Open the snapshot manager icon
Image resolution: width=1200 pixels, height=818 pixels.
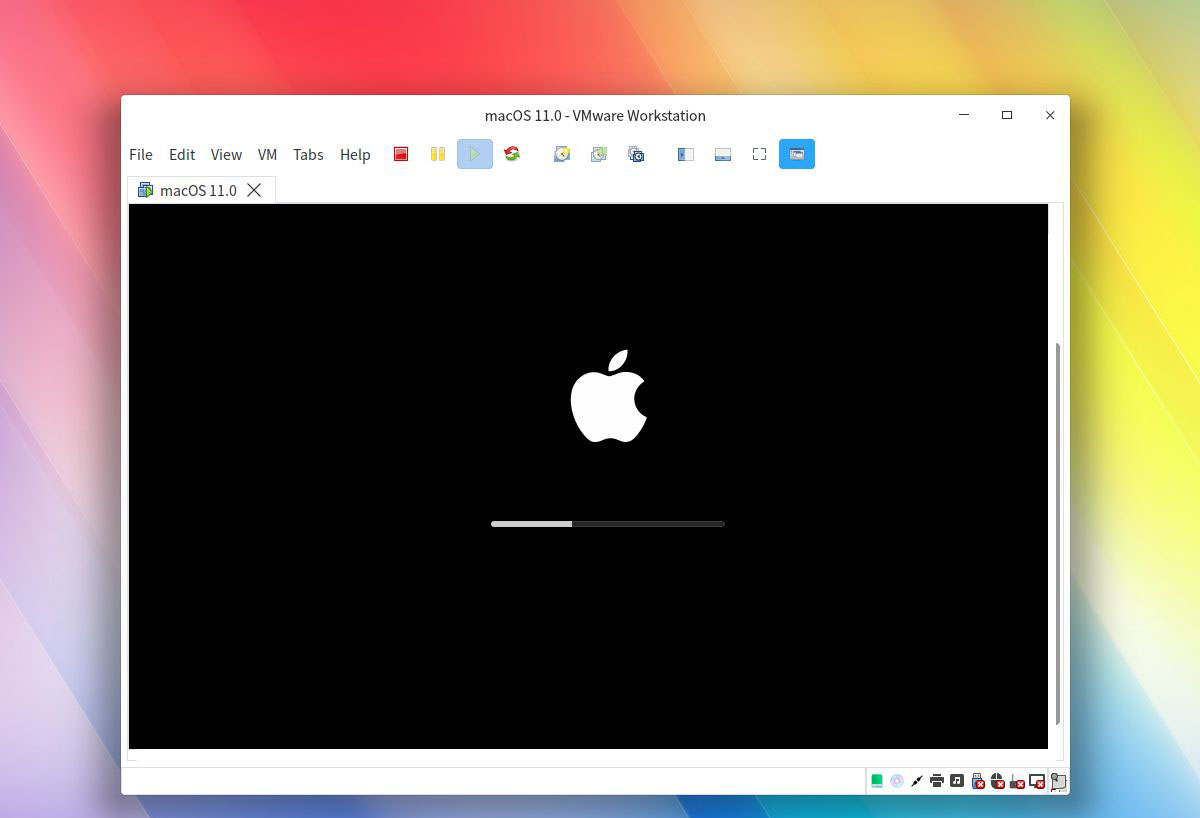click(x=636, y=154)
